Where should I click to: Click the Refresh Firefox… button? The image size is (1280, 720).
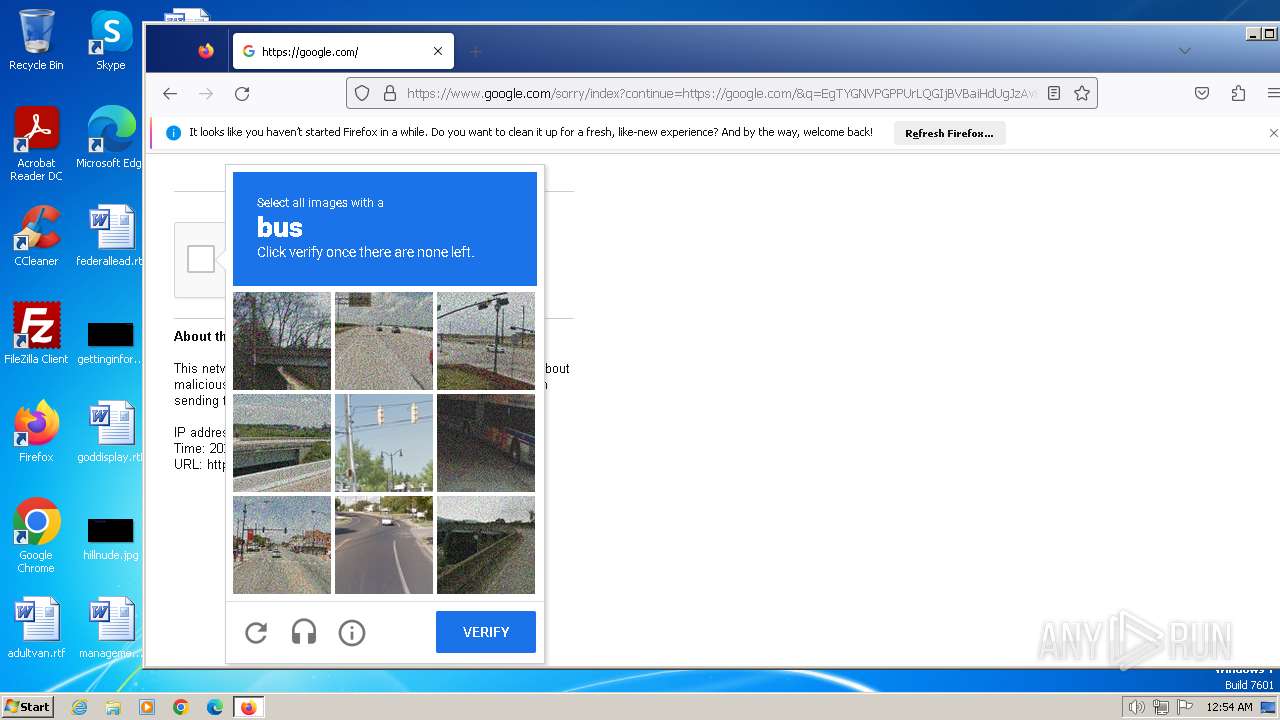point(949,133)
